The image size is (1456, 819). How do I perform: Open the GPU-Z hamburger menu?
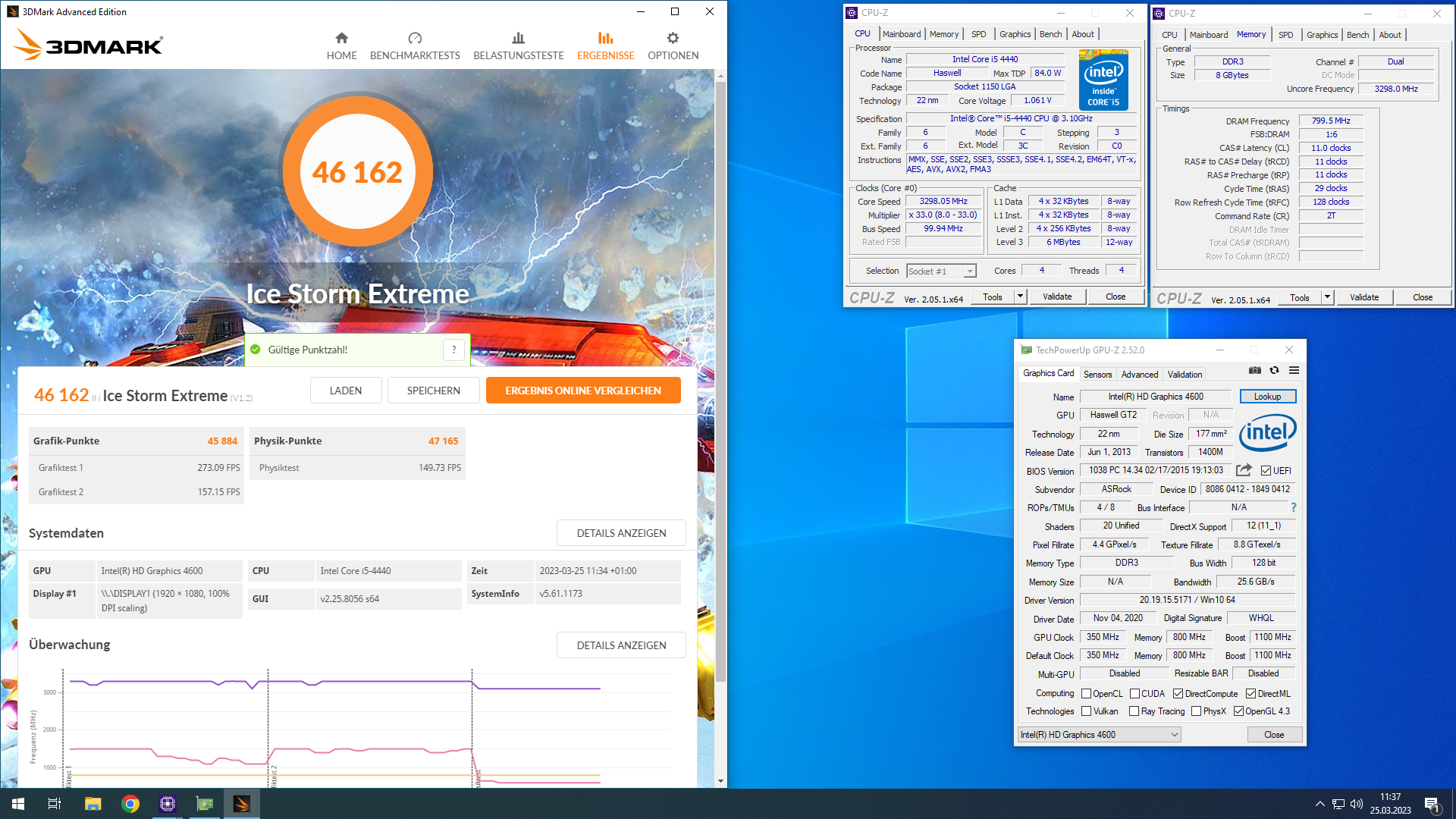point(1294,370)
